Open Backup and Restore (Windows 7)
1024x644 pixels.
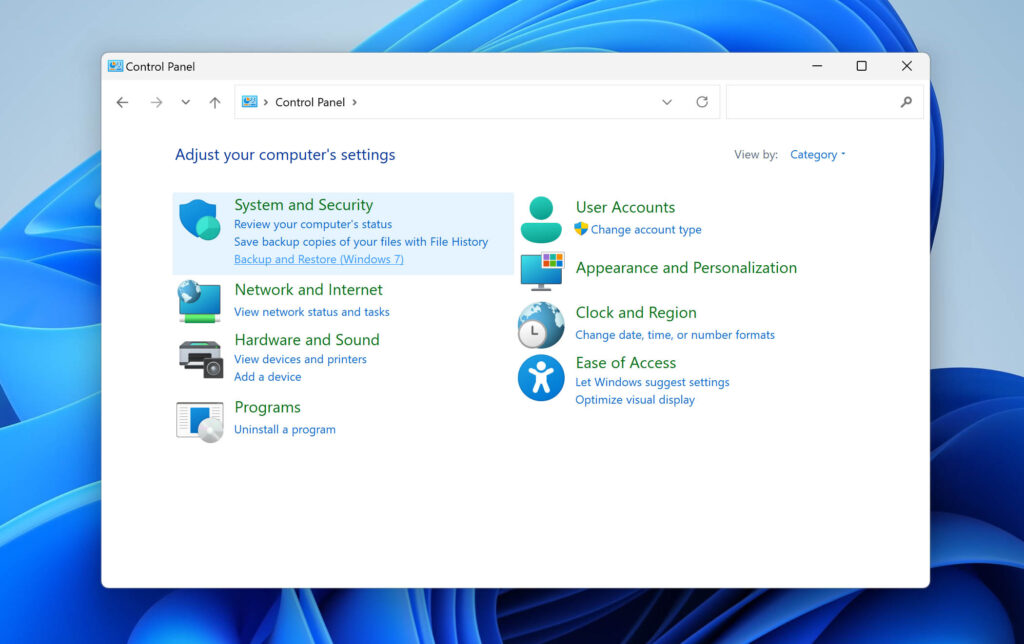point(319,259)
